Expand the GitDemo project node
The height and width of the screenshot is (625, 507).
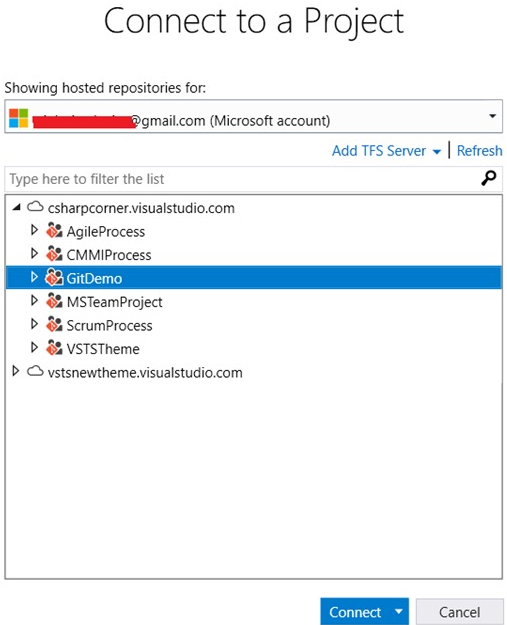coord(34,277)
